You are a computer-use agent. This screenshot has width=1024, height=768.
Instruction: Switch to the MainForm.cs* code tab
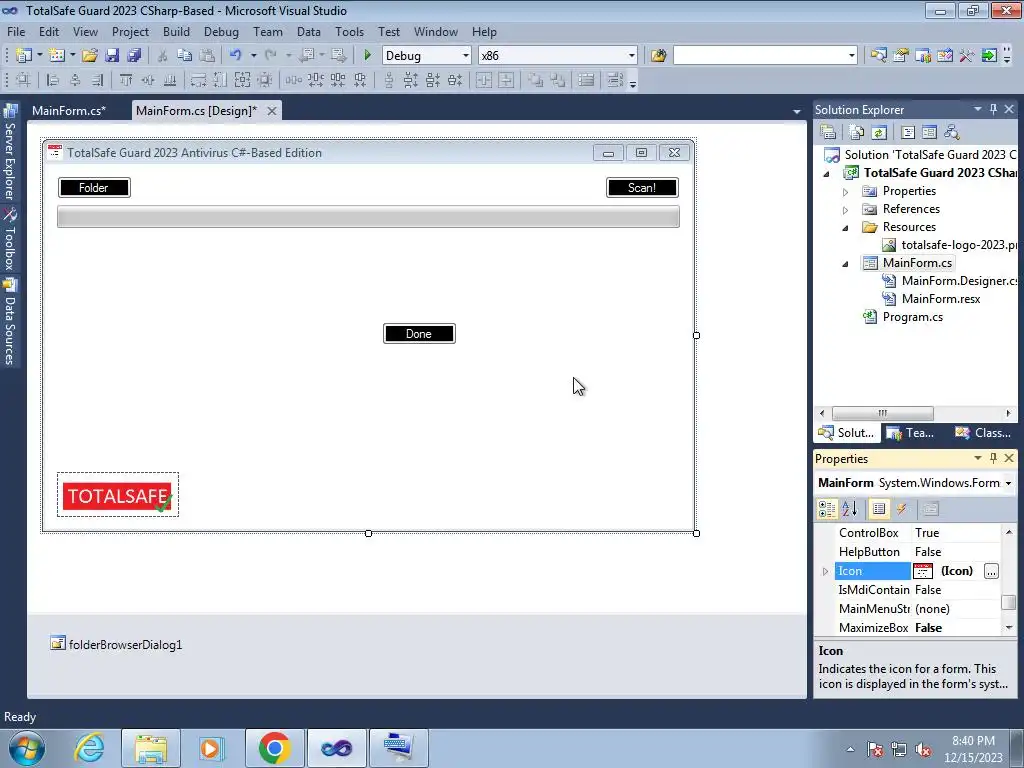[69, 110]
